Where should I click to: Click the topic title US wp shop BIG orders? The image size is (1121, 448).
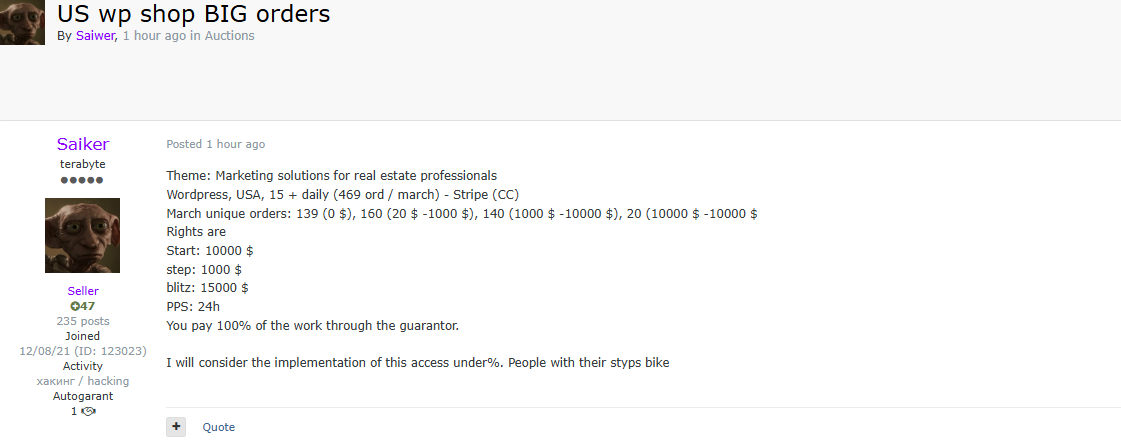tap(194, 13)
